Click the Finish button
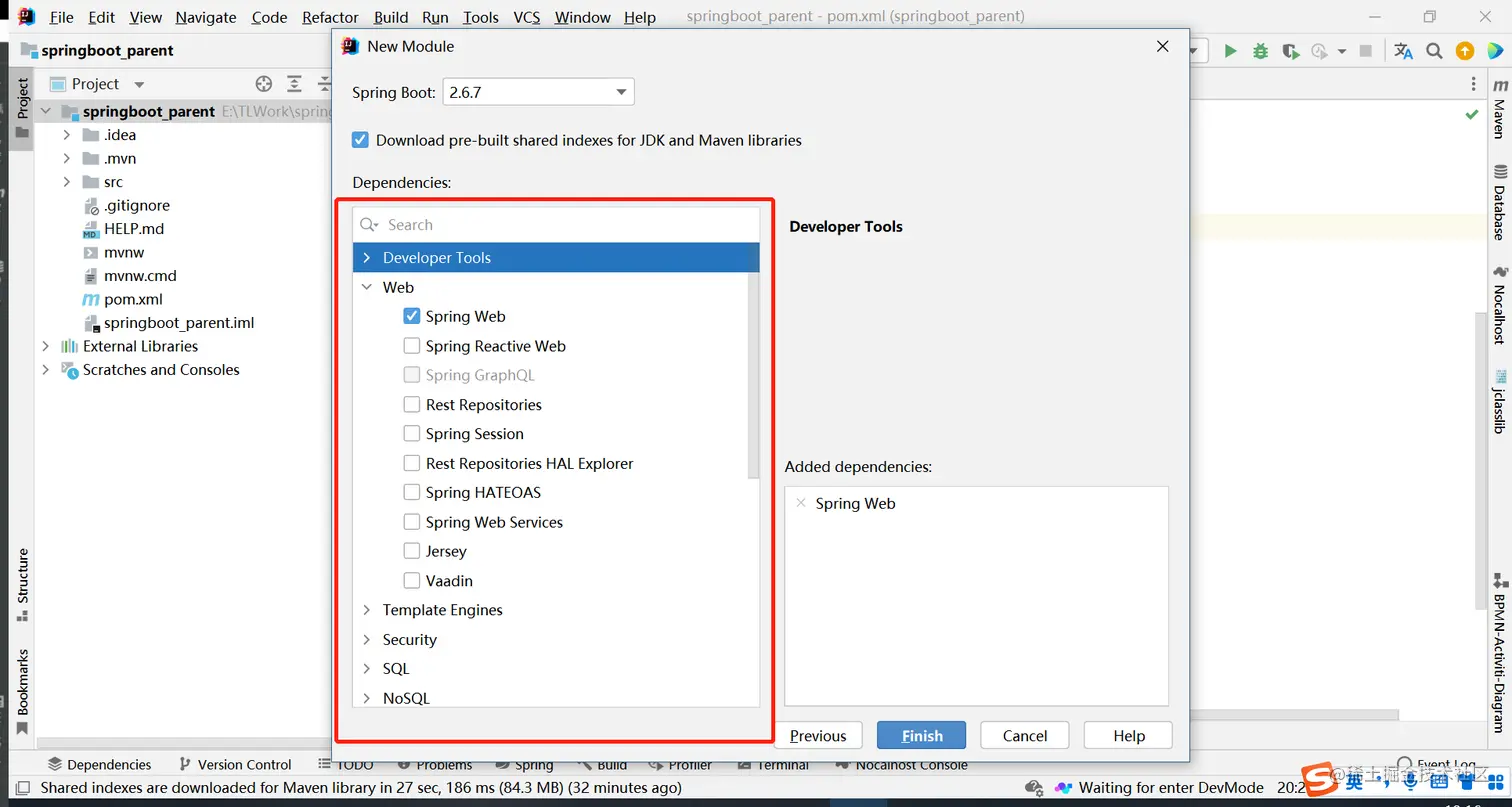Image resolution: width=1512 pixels, height=807 pixels. coord(922,736)
